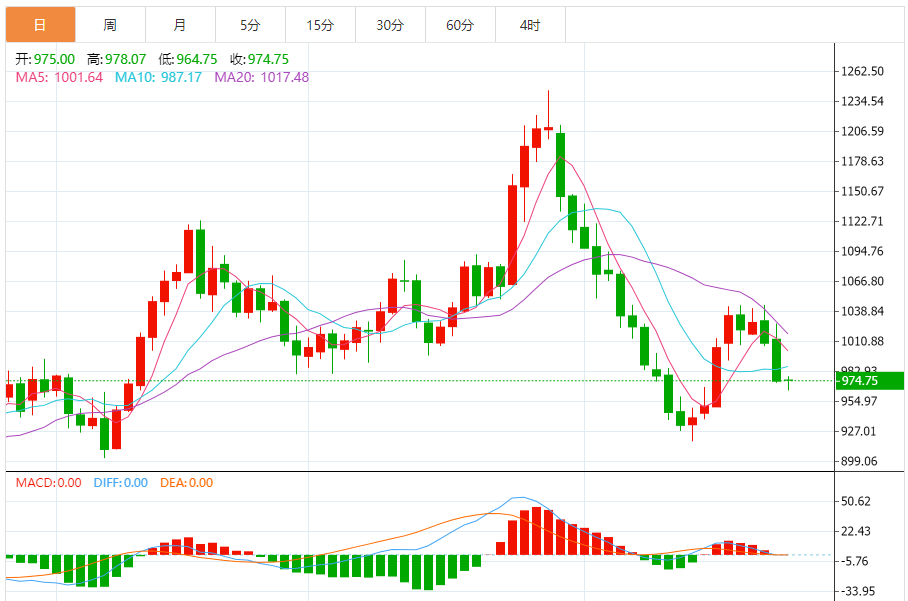This screenshot has height=601, width=908.
Task: Click the 1122.71 price axis label
Action: (x=862, y=221)
